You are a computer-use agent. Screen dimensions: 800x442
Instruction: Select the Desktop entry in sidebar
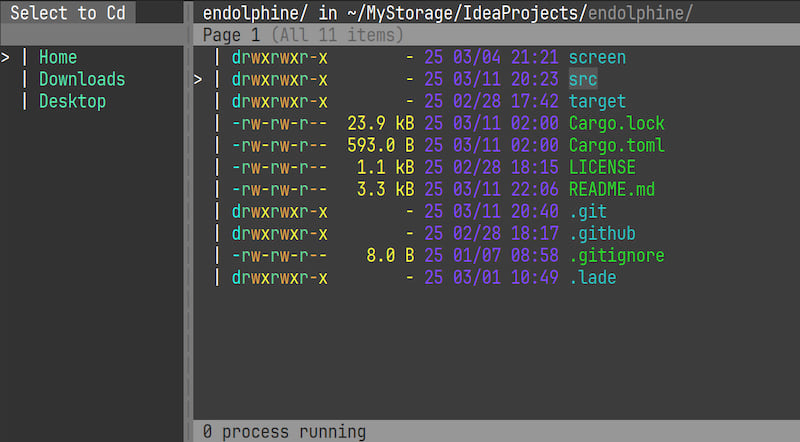click(72, 101)
